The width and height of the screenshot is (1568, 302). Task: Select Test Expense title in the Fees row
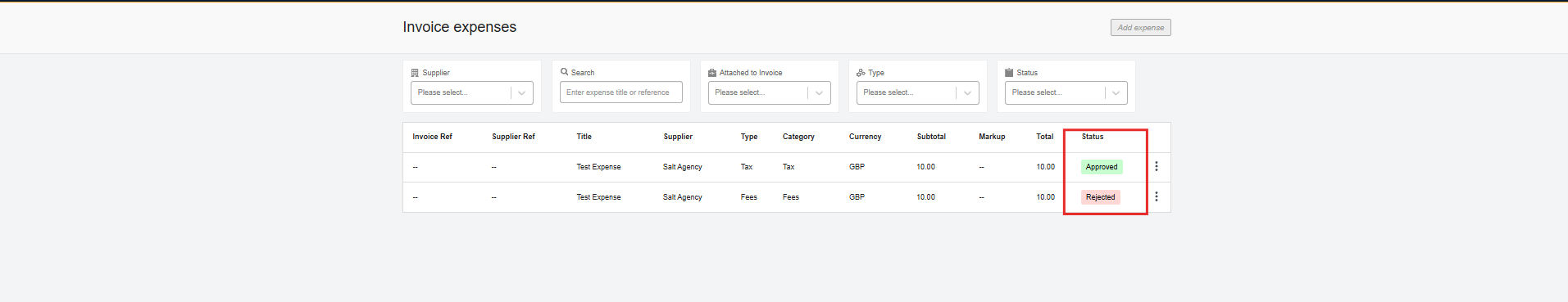pyautogui.click(x=598, y=197)
